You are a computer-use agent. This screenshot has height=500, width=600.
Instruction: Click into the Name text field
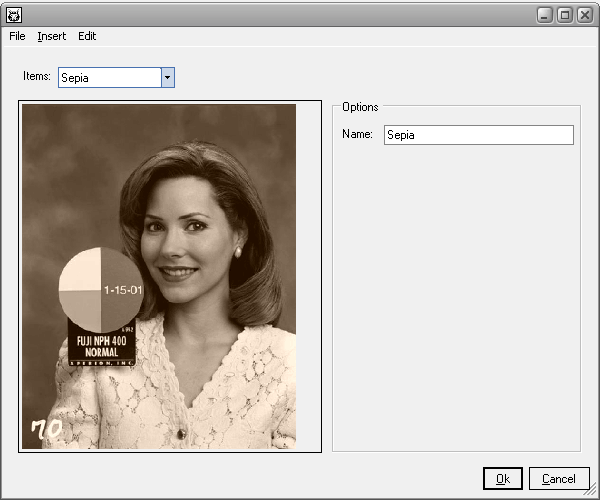pyautogui.click(x=478, y=135)
